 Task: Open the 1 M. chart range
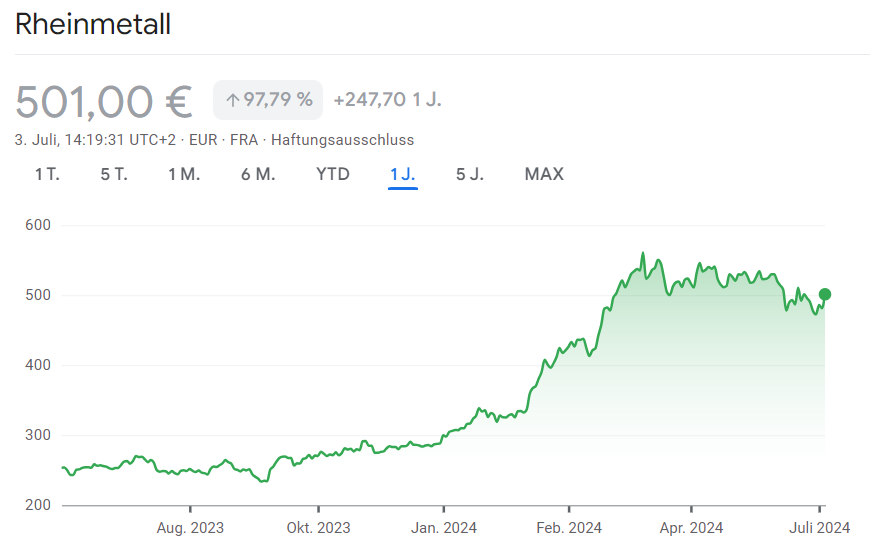(x=184, y=174)
